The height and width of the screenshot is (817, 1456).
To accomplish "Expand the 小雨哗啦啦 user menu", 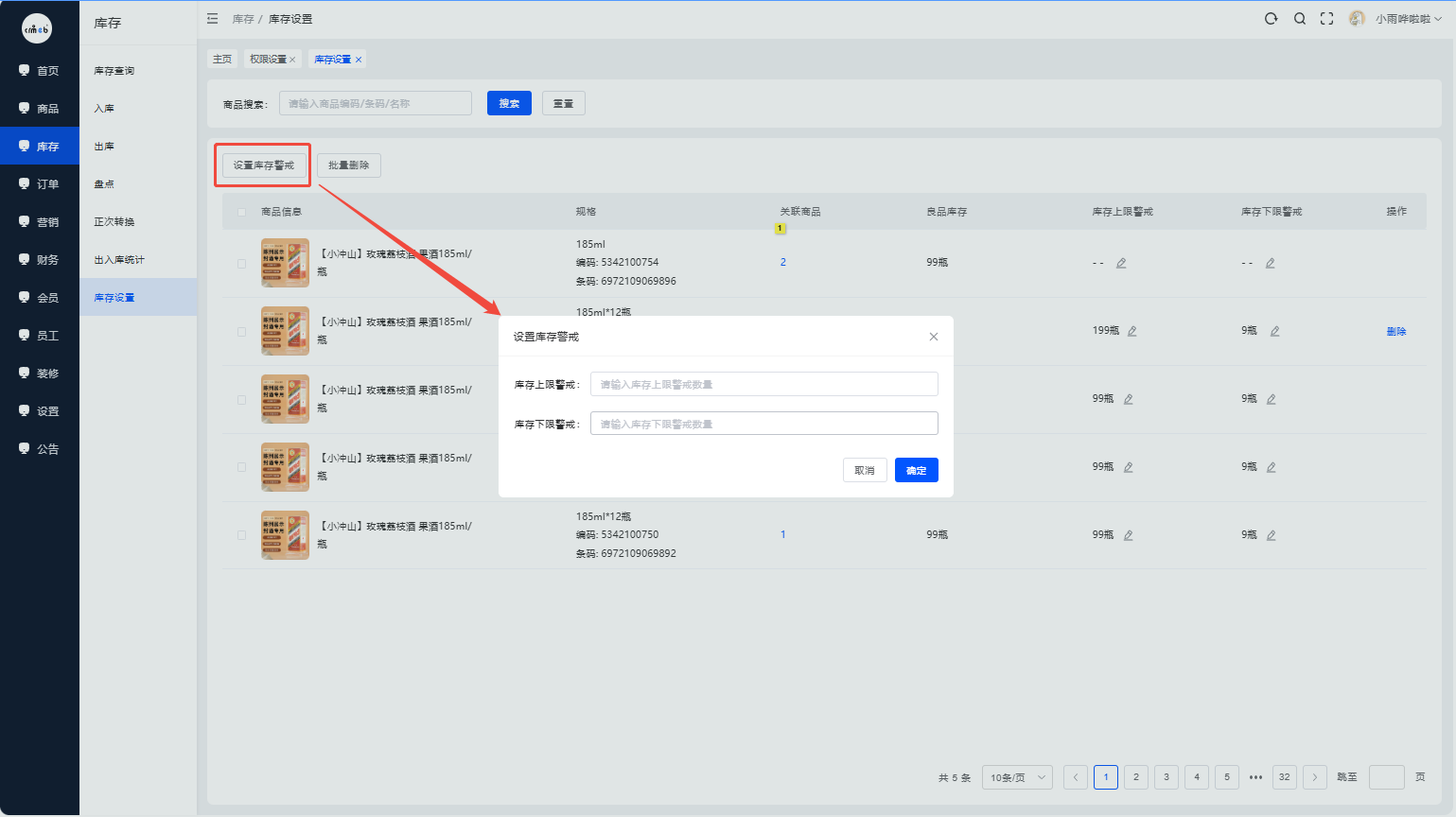I will (1396, 19).
